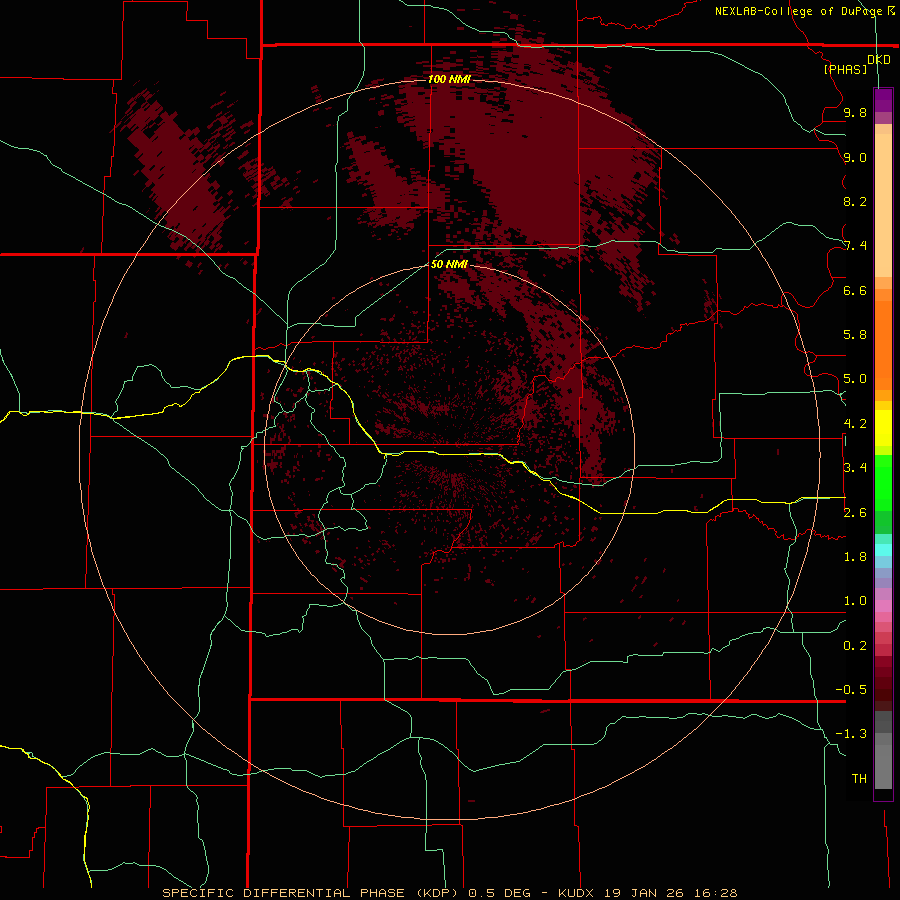This screenshot has height=900, width=900.
Task: Click the 0.2 scale value
Action: click(855, 646)
